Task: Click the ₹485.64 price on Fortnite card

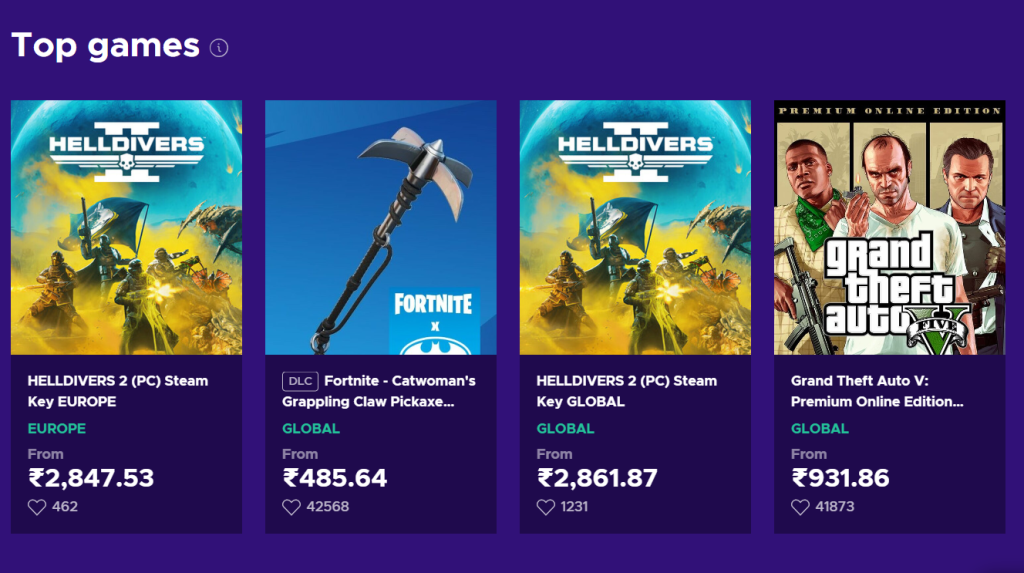Action: click(x=335, y=478)
